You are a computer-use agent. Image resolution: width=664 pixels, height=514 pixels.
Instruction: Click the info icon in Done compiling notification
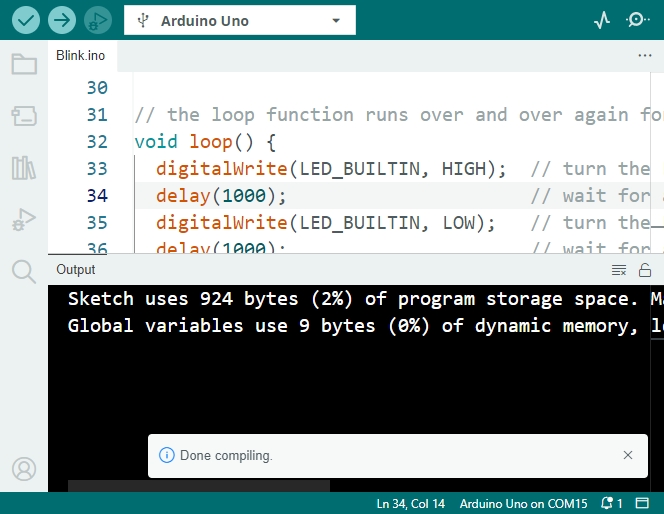166,455
